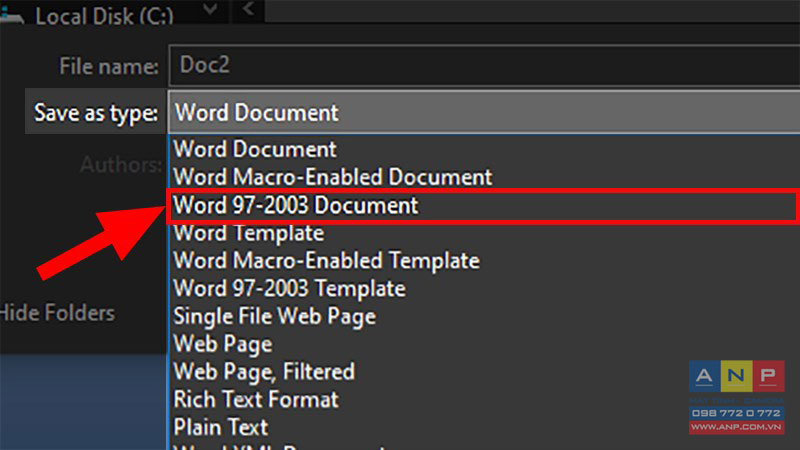Click the File name field containing Doc2
Screen dimensions: 800x450
point(484,65)
